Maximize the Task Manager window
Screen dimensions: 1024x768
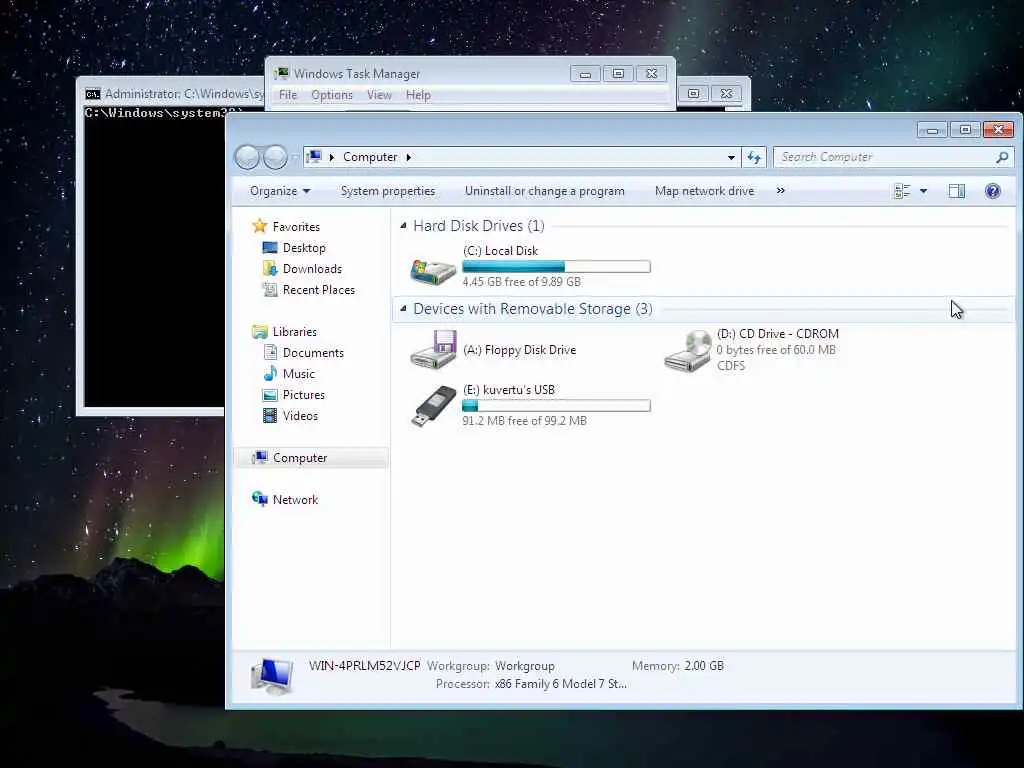pyautogui.click(x=618, y=74)
